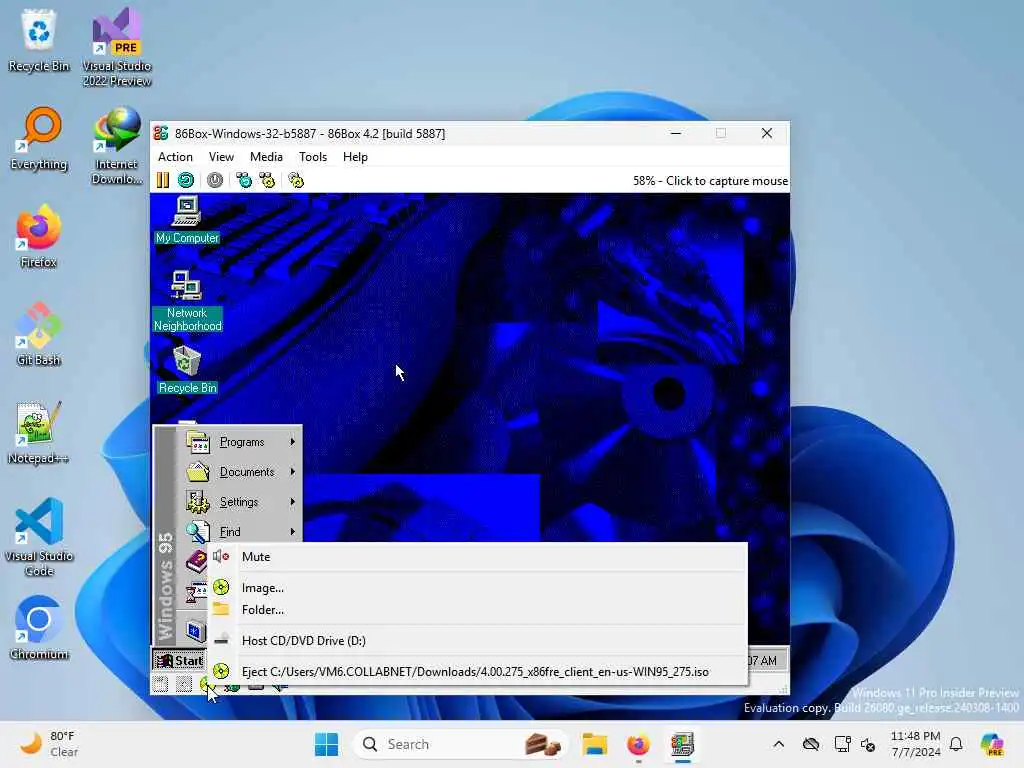Expand the Find submenu arrow
This screenshot has height=768, width=1024.
[x=293, y=531]
